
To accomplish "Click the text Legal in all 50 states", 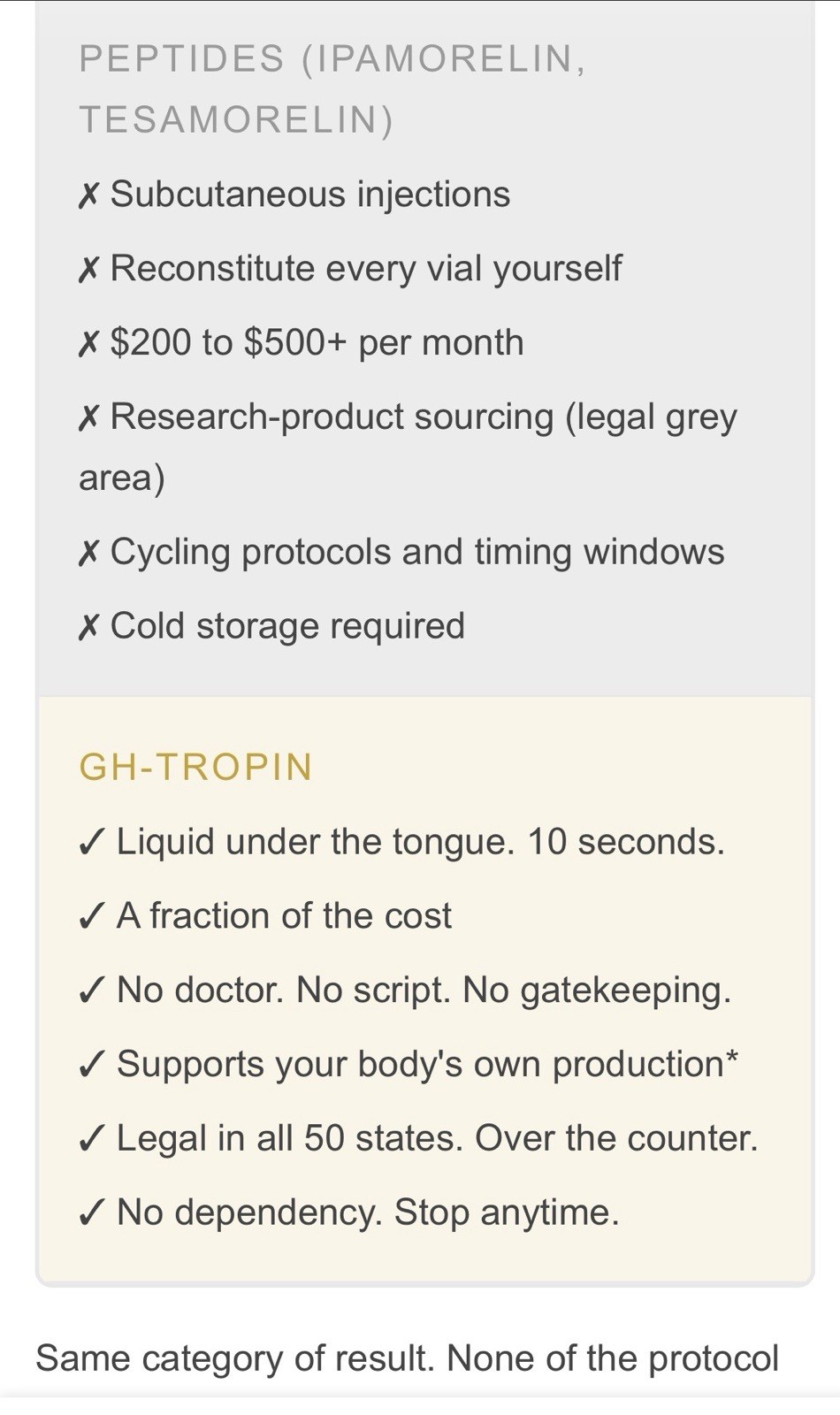I will click(290, 1138).
